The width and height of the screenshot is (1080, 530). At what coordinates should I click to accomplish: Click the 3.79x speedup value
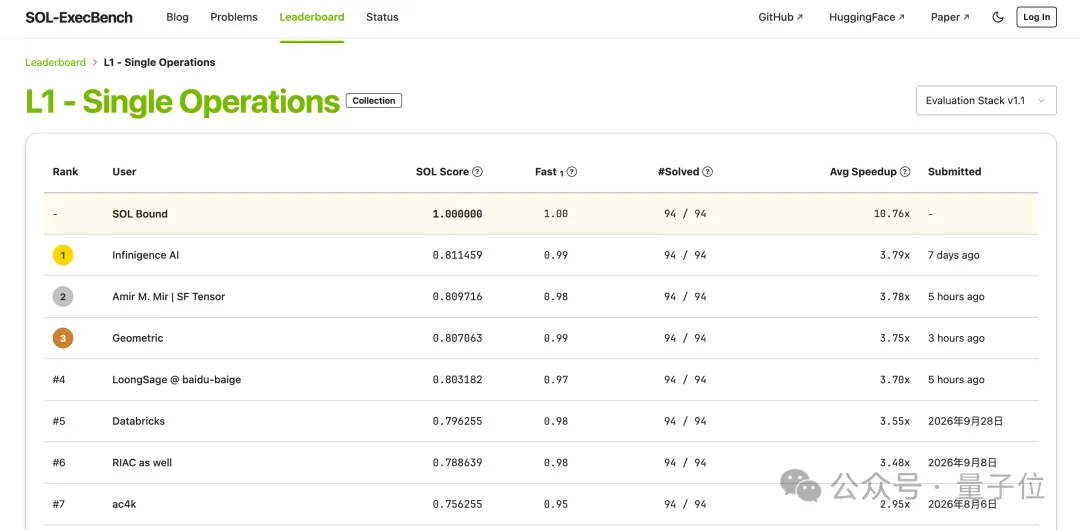(895, 255)
